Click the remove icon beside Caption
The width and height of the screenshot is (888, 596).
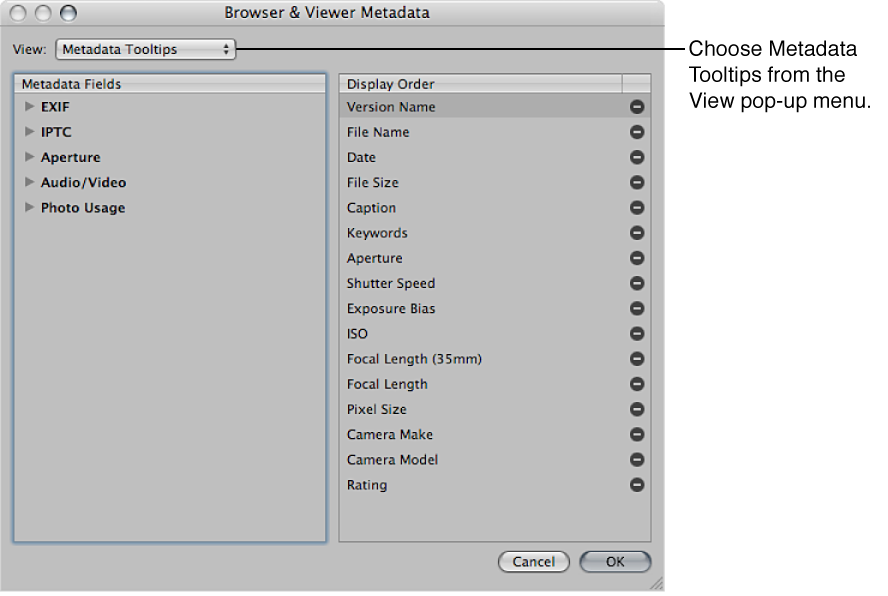637,207
